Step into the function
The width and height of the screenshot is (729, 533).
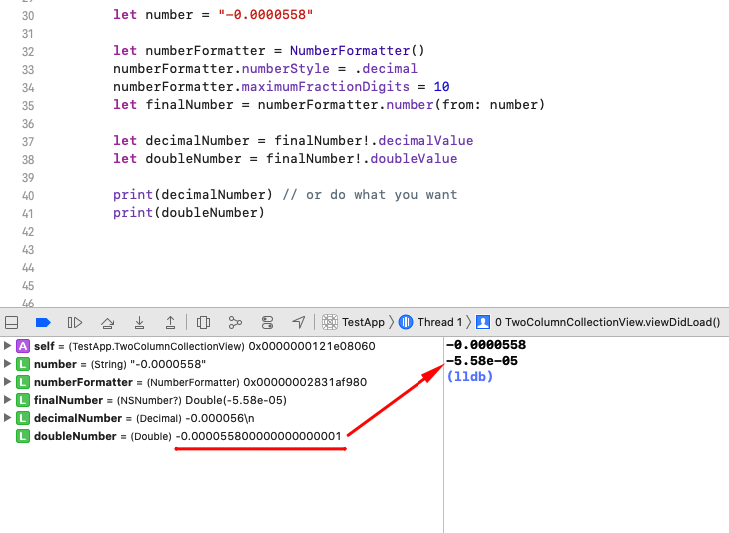tap(139, 322)
